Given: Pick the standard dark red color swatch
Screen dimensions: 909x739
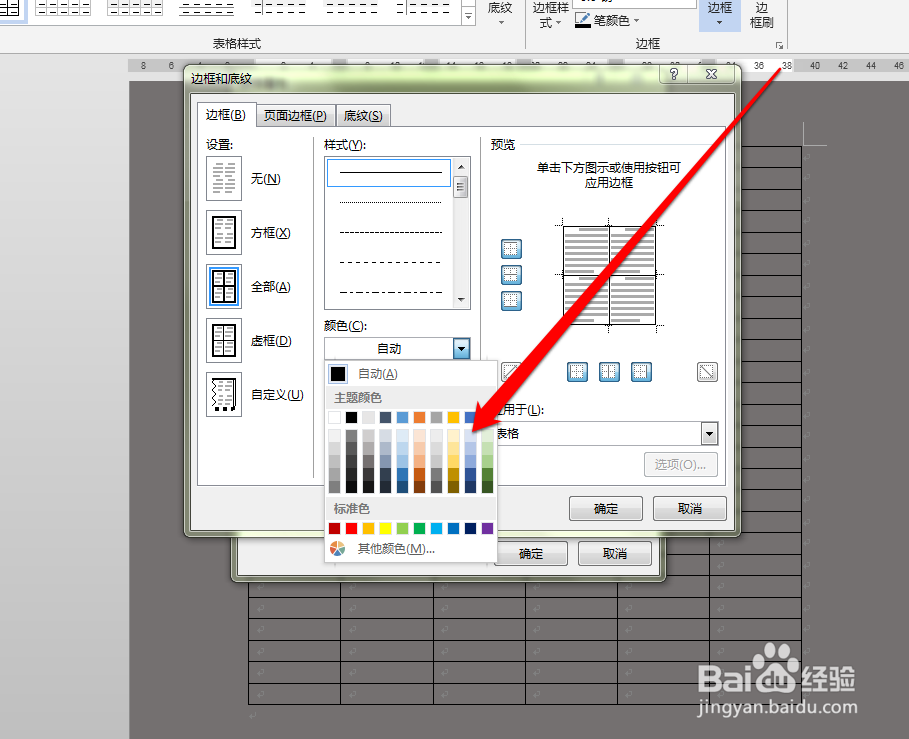Looking at the screenshot, I should coord(334,528).
